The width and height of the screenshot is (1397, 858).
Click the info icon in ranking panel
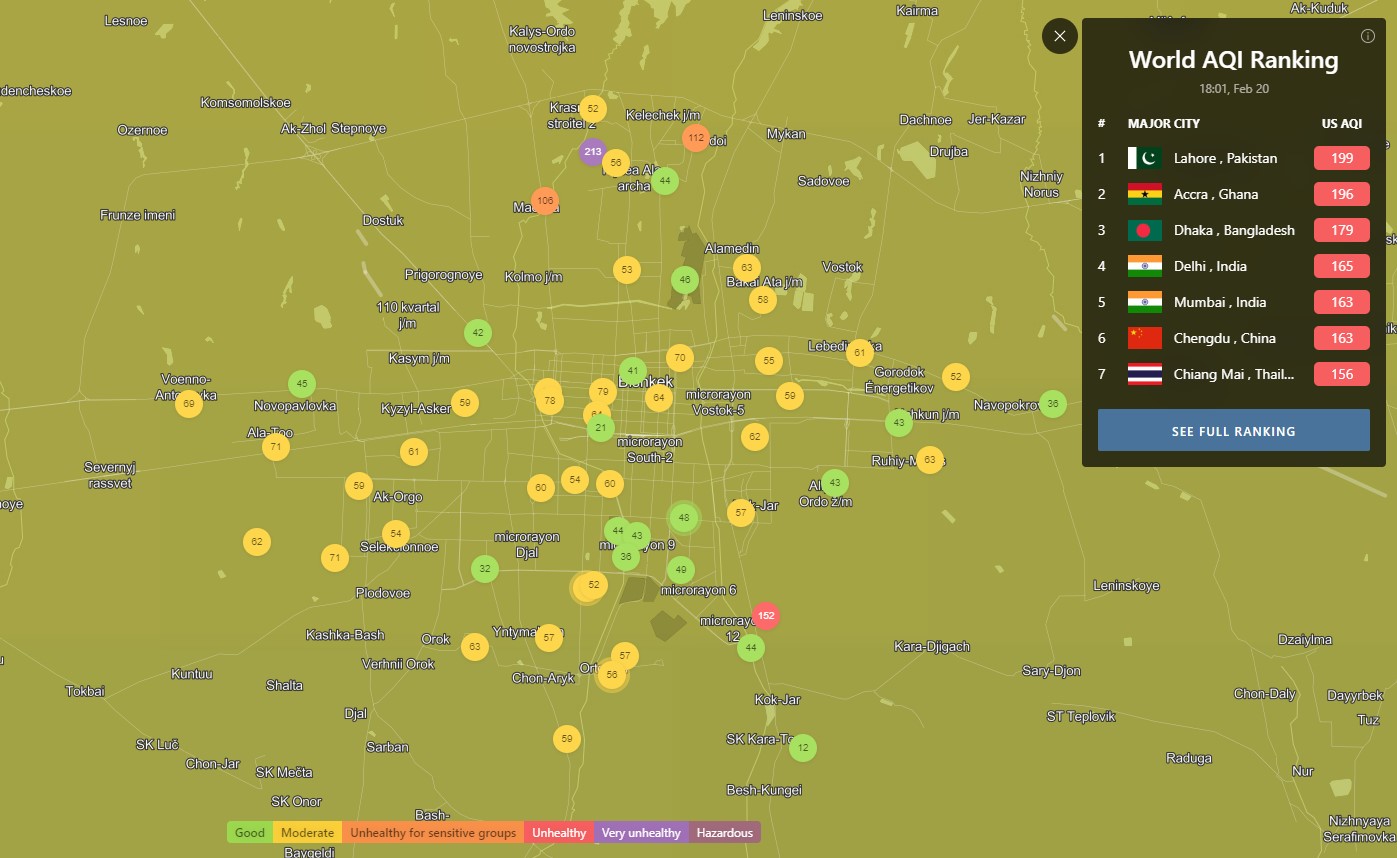click(1368, 36)
